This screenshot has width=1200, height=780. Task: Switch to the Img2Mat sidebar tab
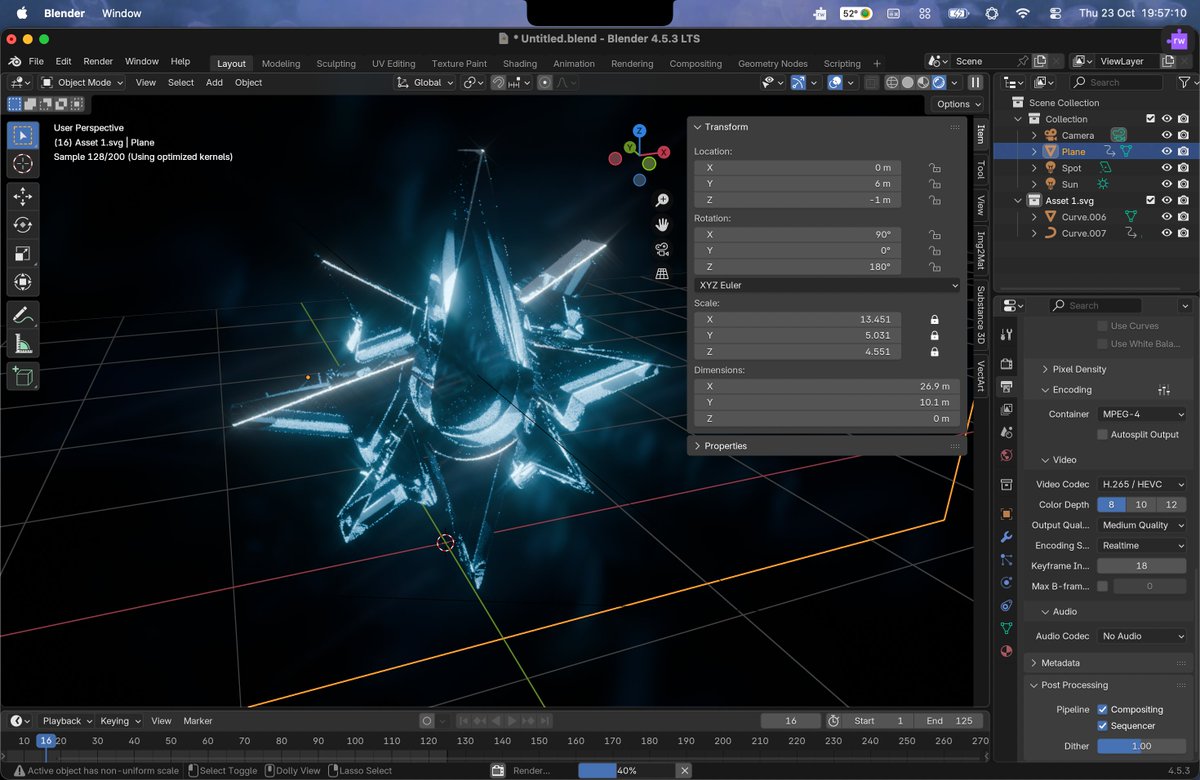point(981,250)
